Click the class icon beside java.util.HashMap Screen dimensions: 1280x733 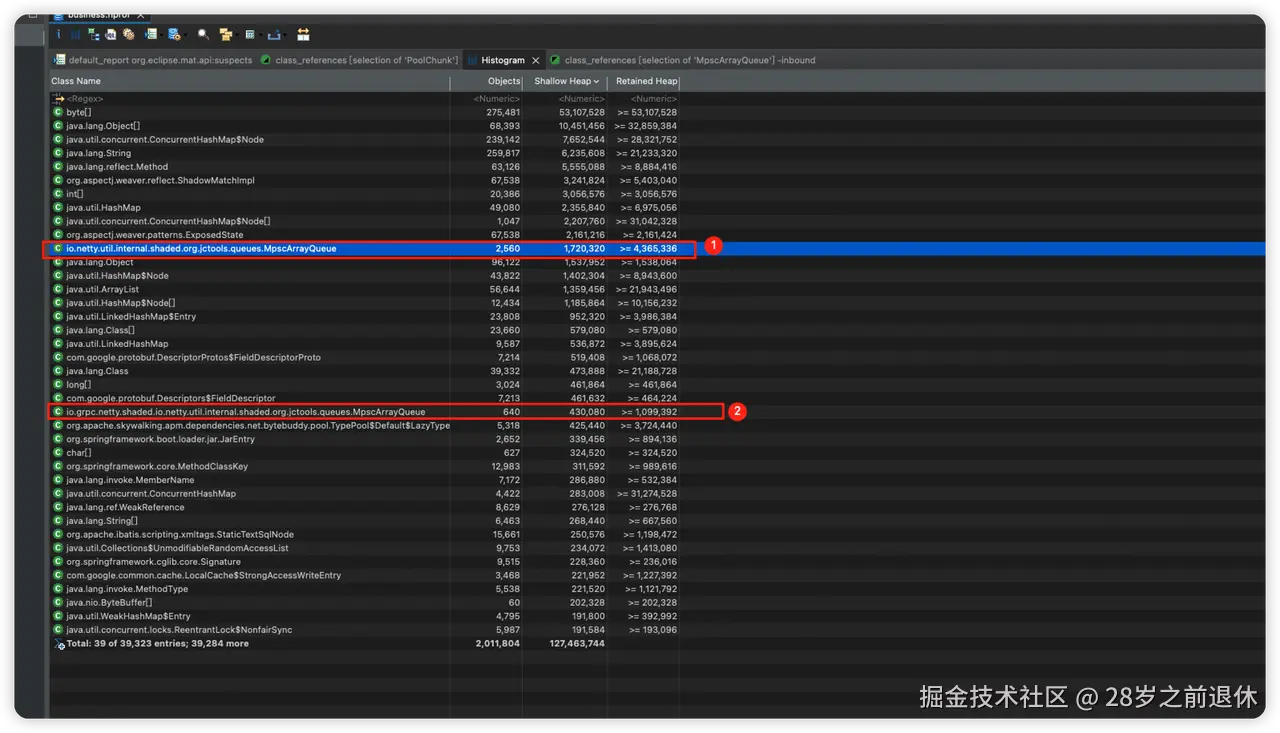click(58, 208)
